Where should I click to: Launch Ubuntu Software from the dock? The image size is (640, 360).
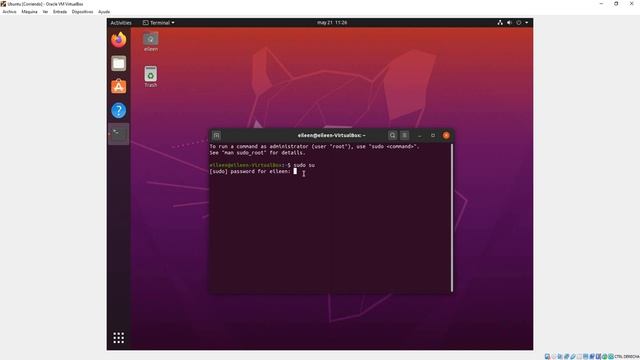click(119, 87)
